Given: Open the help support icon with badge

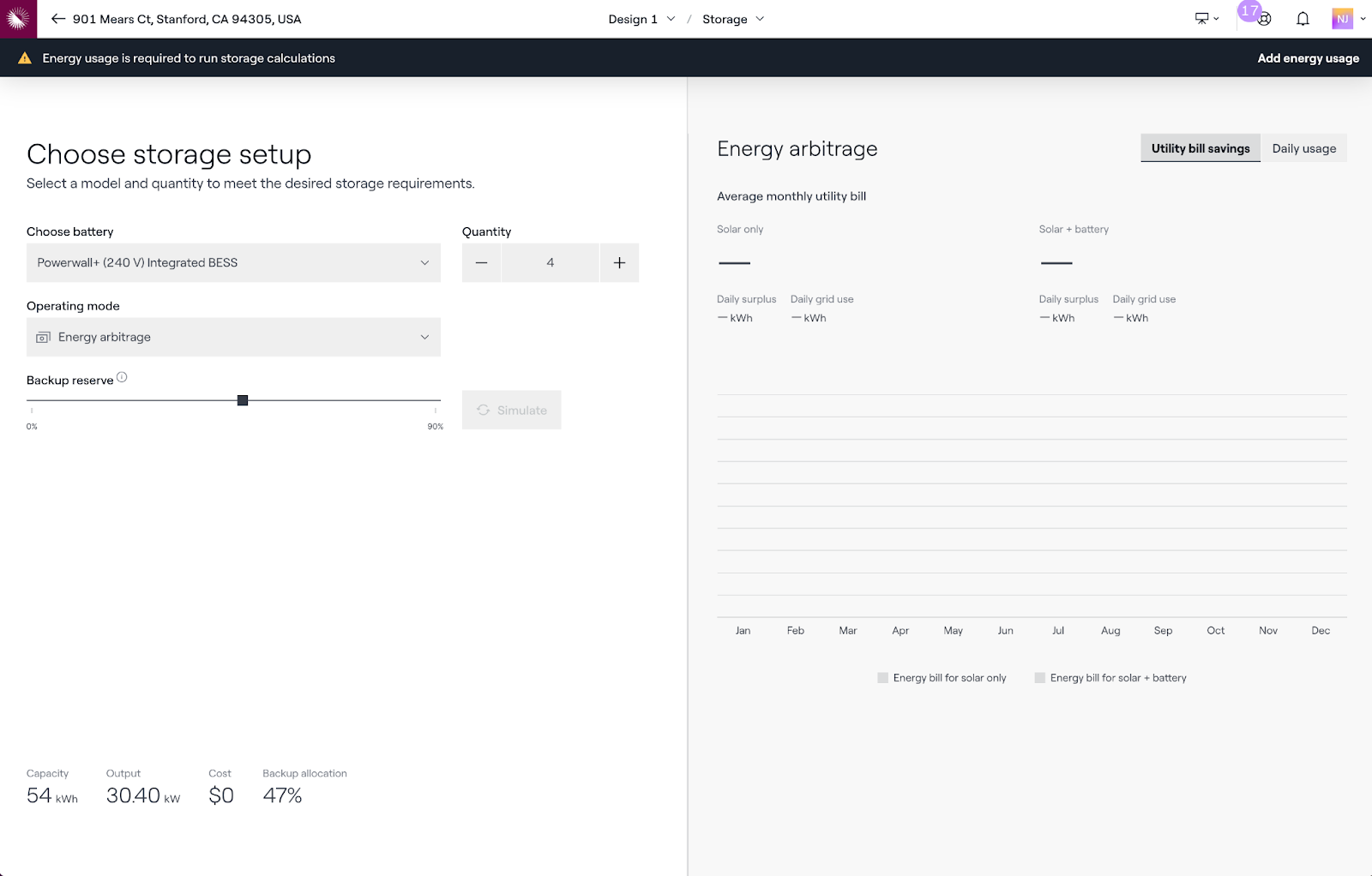Looking at the screenshot, I should tap(1263, 19).
